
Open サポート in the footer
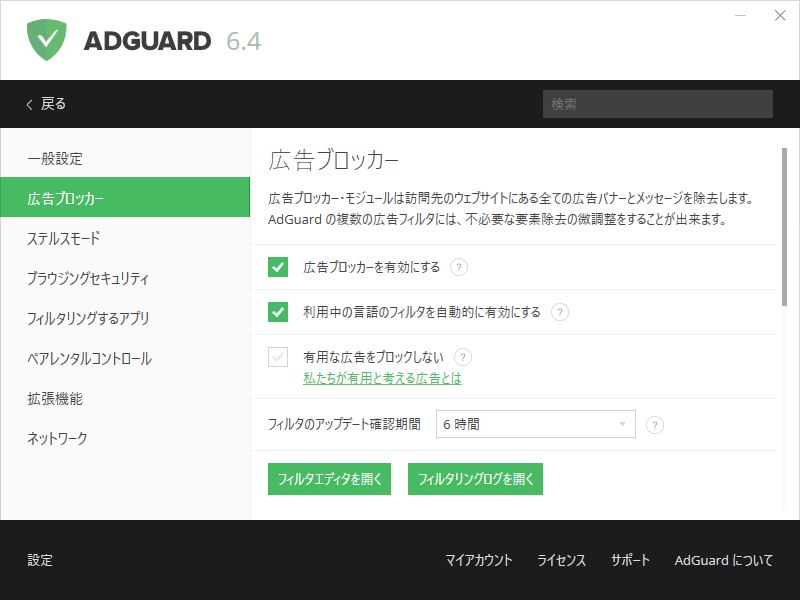tap(630, 560)
